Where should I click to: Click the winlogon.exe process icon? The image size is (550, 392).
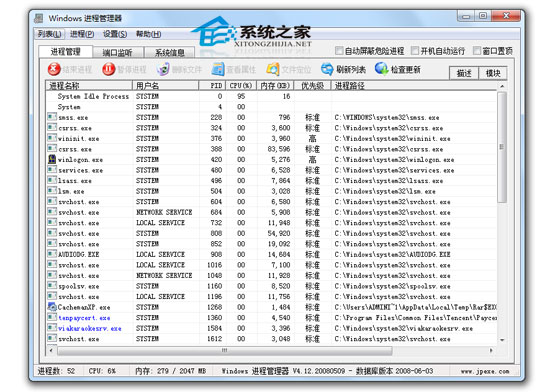(52, 159)
